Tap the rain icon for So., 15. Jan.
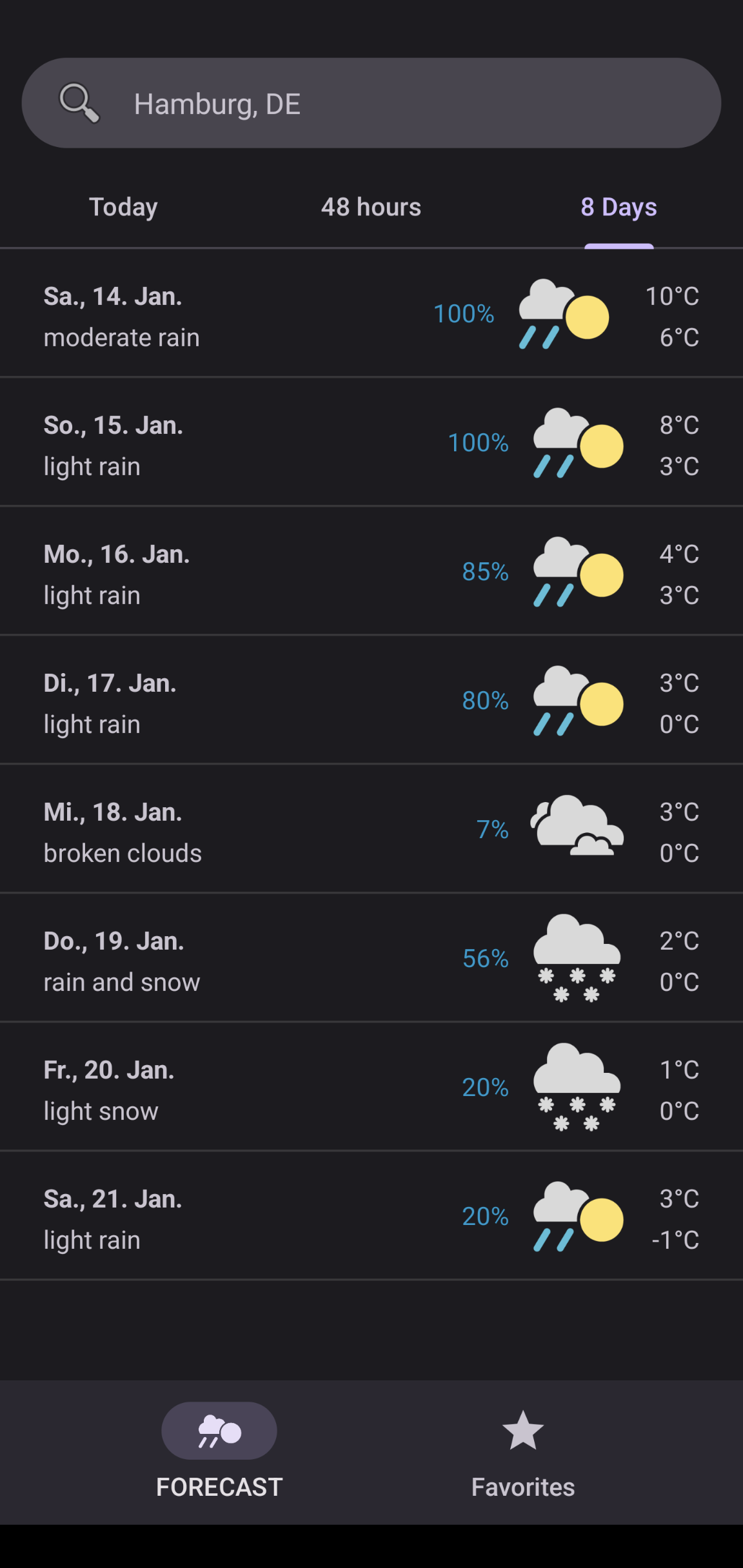 [x=578, y=443]
